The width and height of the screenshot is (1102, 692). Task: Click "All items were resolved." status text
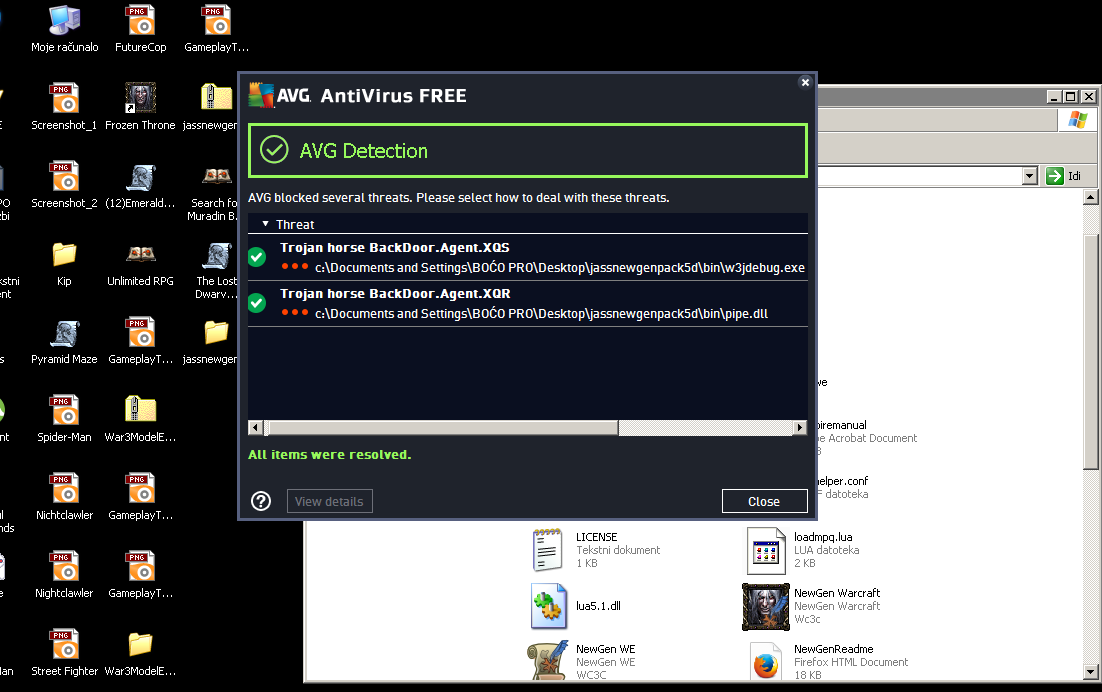point(330,455)
